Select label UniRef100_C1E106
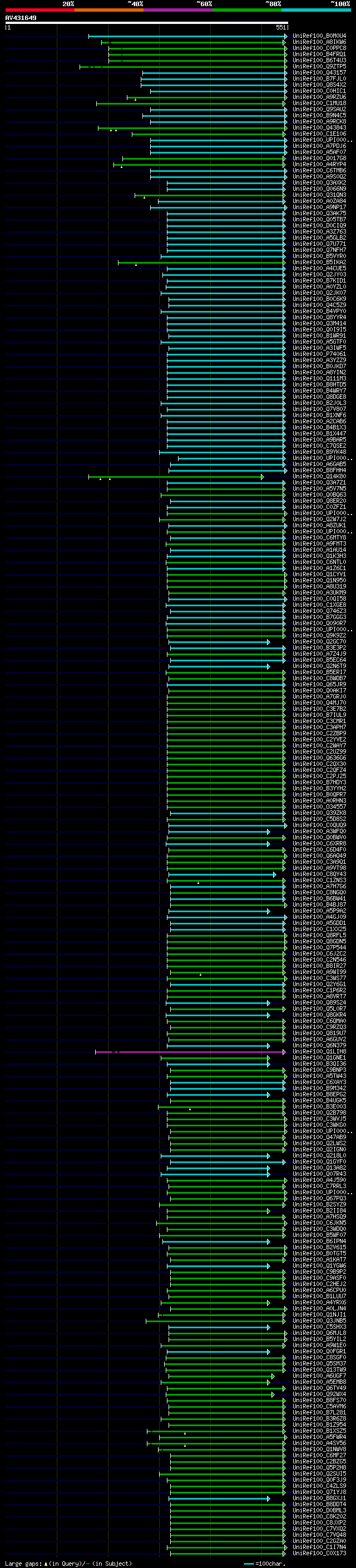Image resolution: width=356 pixels, height=1568 pixels. [x=319, y=133]
